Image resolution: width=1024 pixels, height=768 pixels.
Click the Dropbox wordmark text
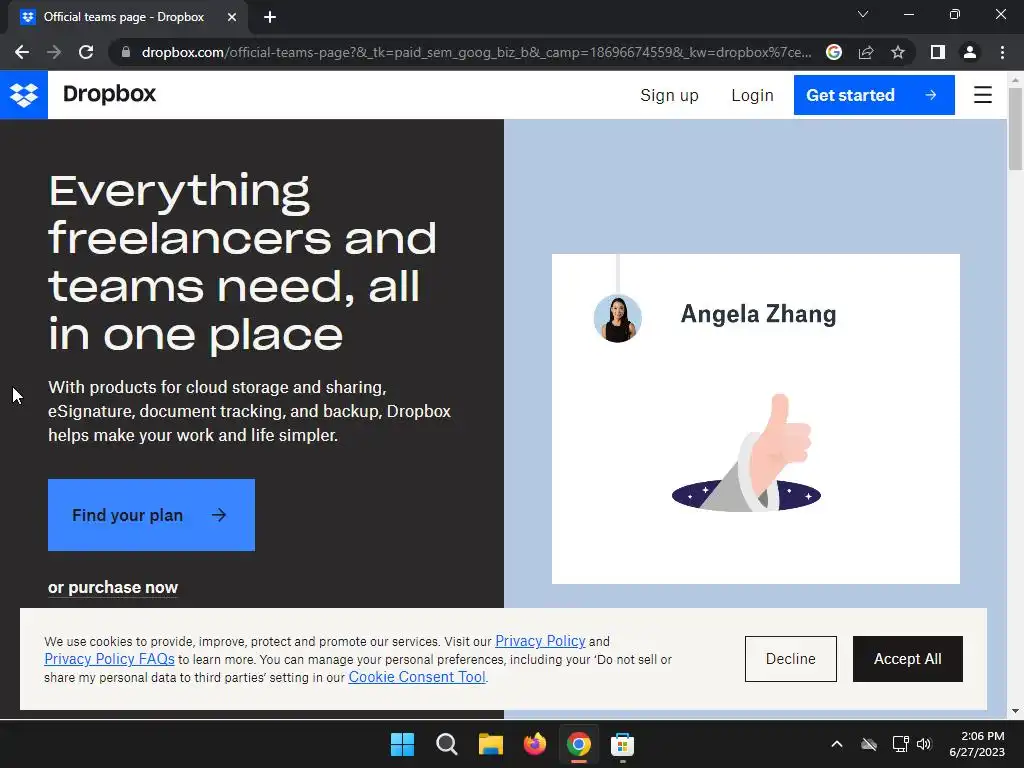pos(109,94)
